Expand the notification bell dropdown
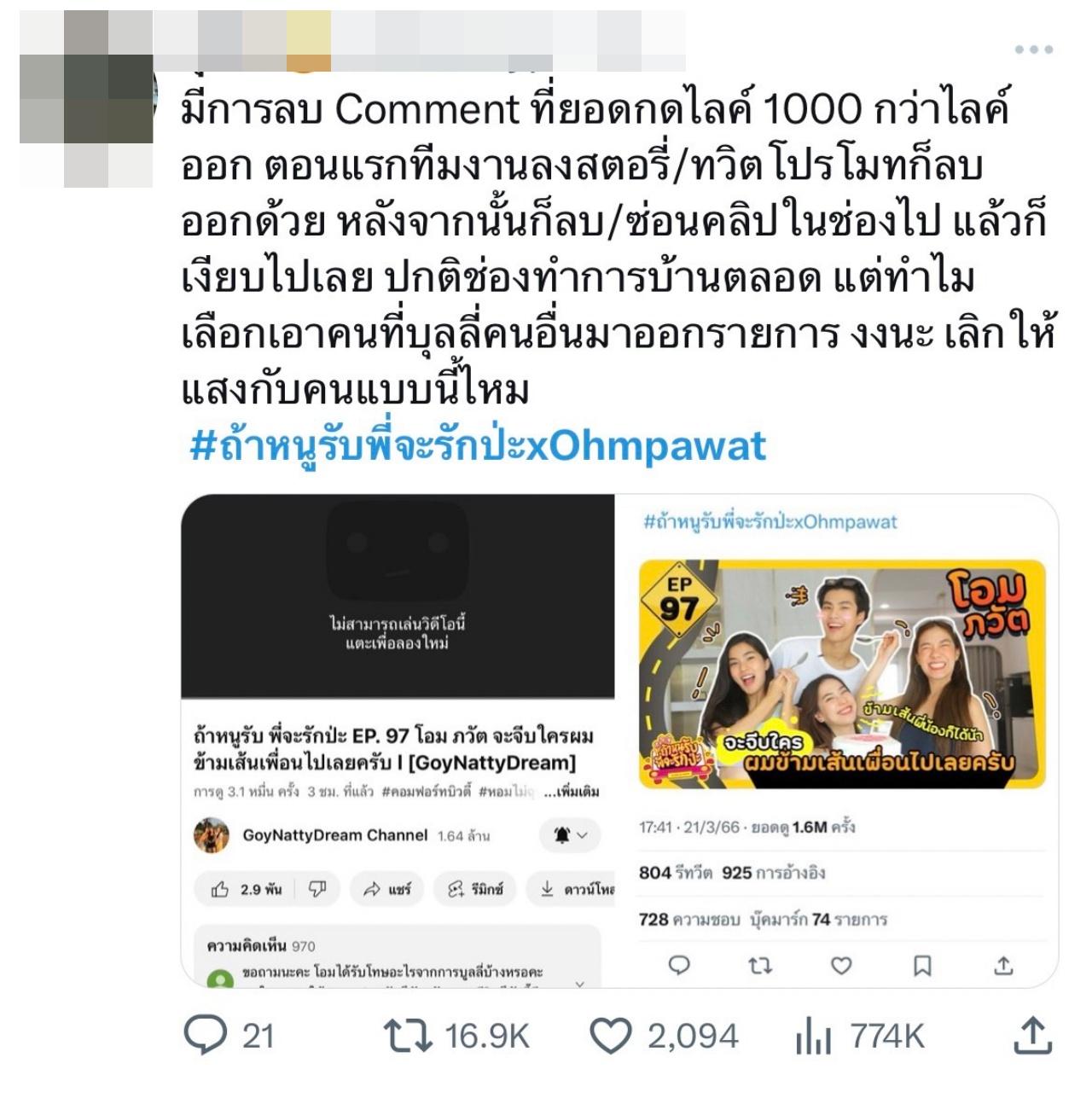The image size is (1092, 1098). [x=570, y=835]
